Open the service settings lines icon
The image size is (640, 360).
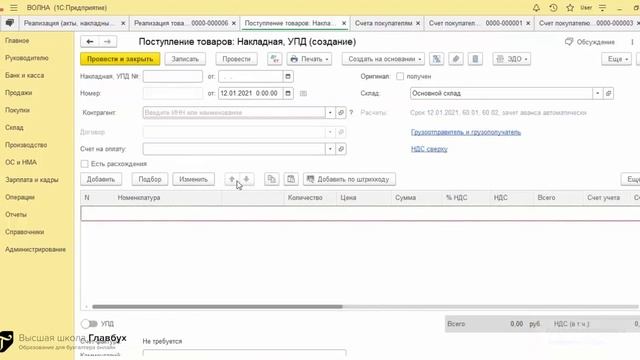tap(602, 8)
